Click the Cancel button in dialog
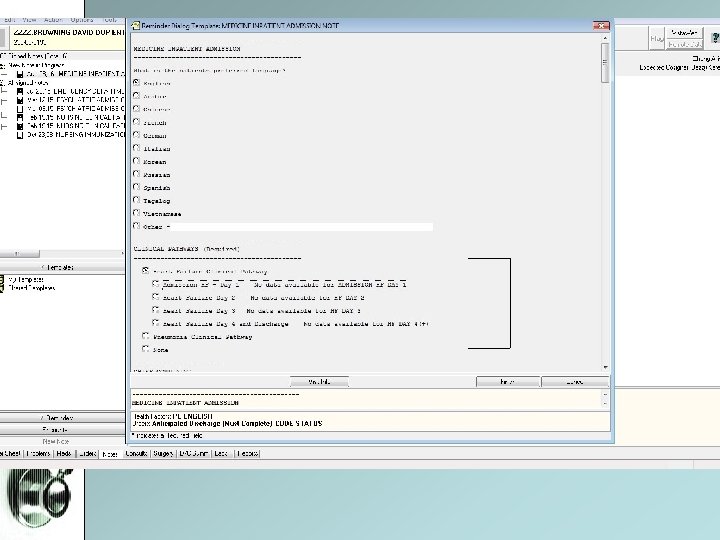720x540 pixels. coord(575,382)
